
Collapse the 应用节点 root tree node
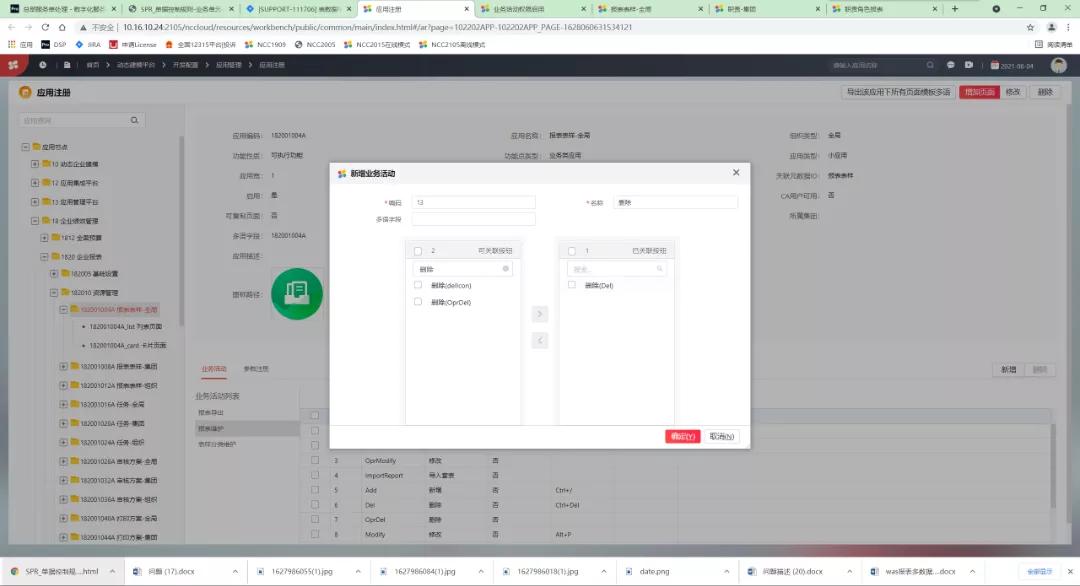[25, 147]
